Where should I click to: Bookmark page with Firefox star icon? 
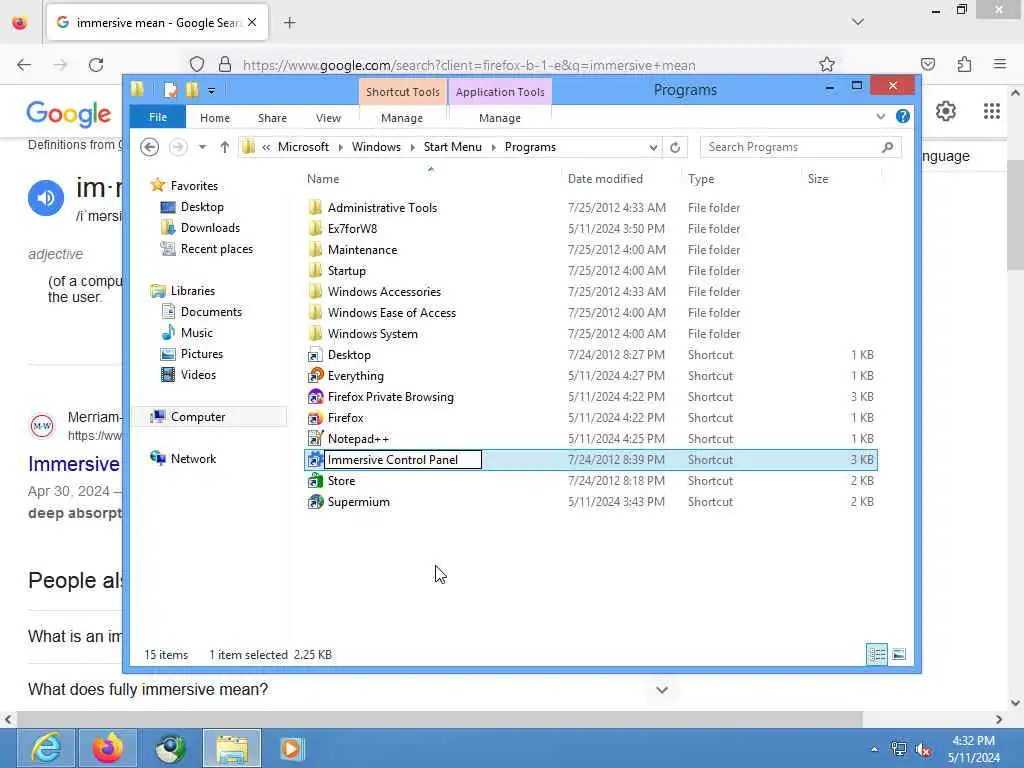point(827,65)
